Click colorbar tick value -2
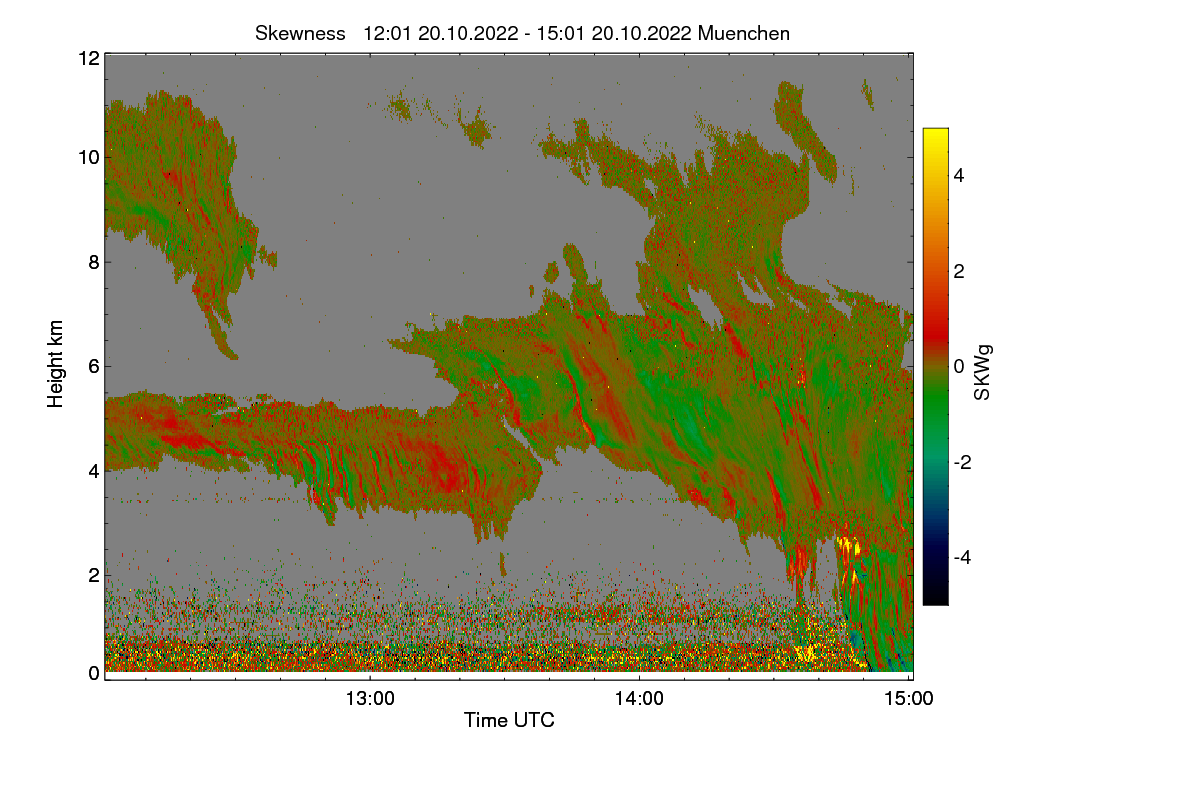This screenshot has width=1200, height=800. (x=963, y=462)
